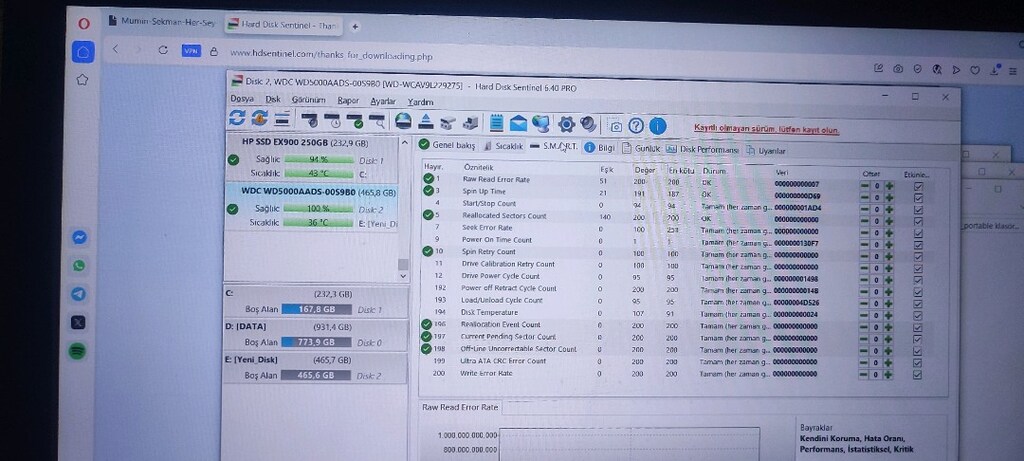Screen dimensions: 1024x461
Task: Click the blue refresh disk info icon
Action: 237,118
